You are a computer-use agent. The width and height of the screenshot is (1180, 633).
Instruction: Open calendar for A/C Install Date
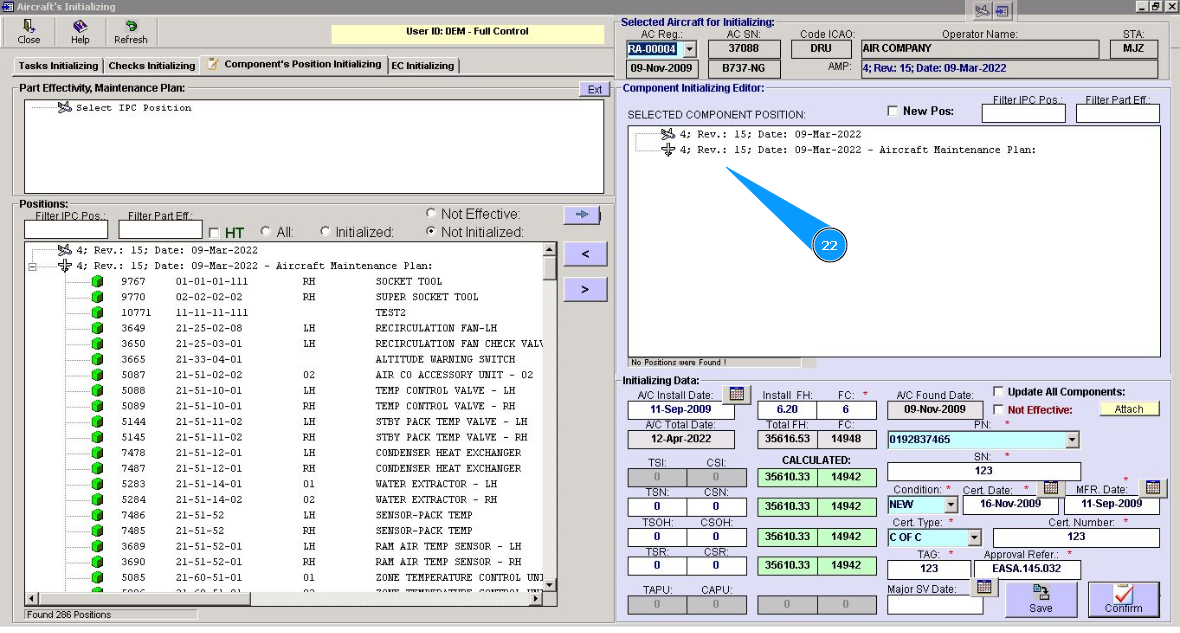(x=735, y=393)
